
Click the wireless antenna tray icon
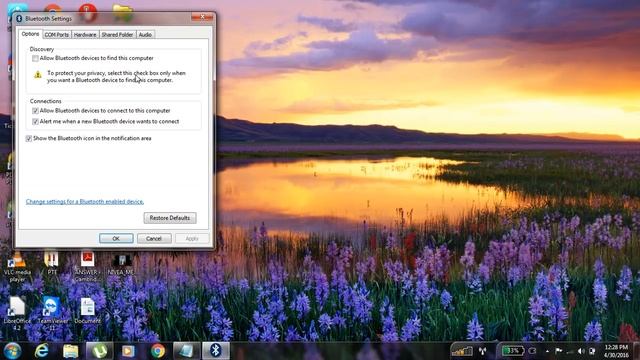[482, 351]
